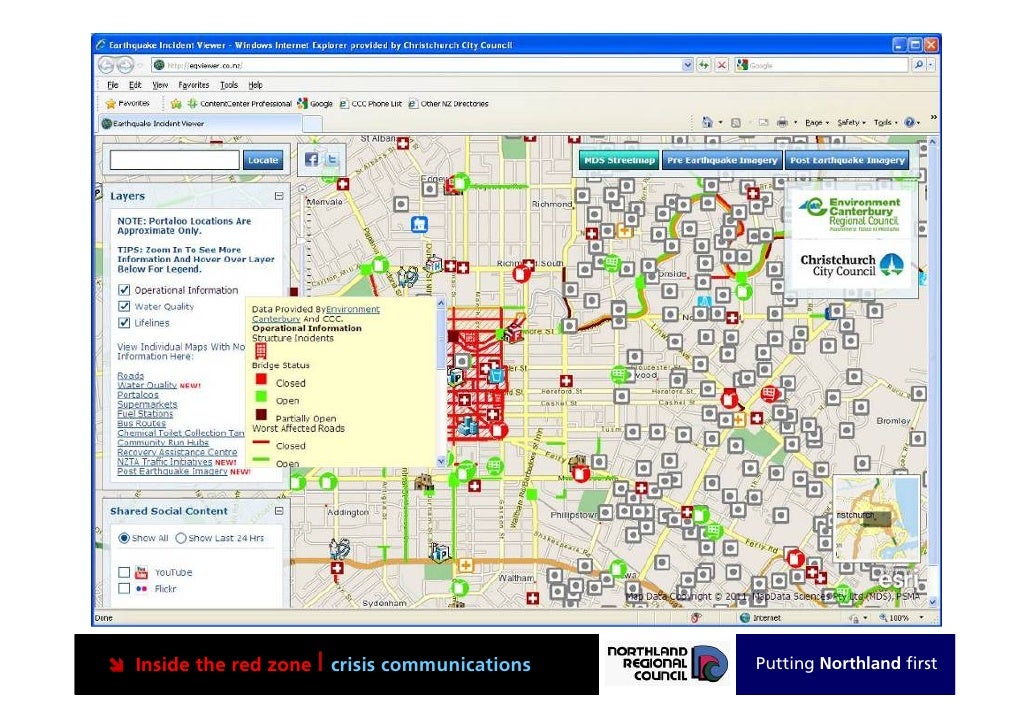The width and height of the screenshot is (1030, 728).
Task: Open the Supermarkets map link
Action: tap(147, 404)
